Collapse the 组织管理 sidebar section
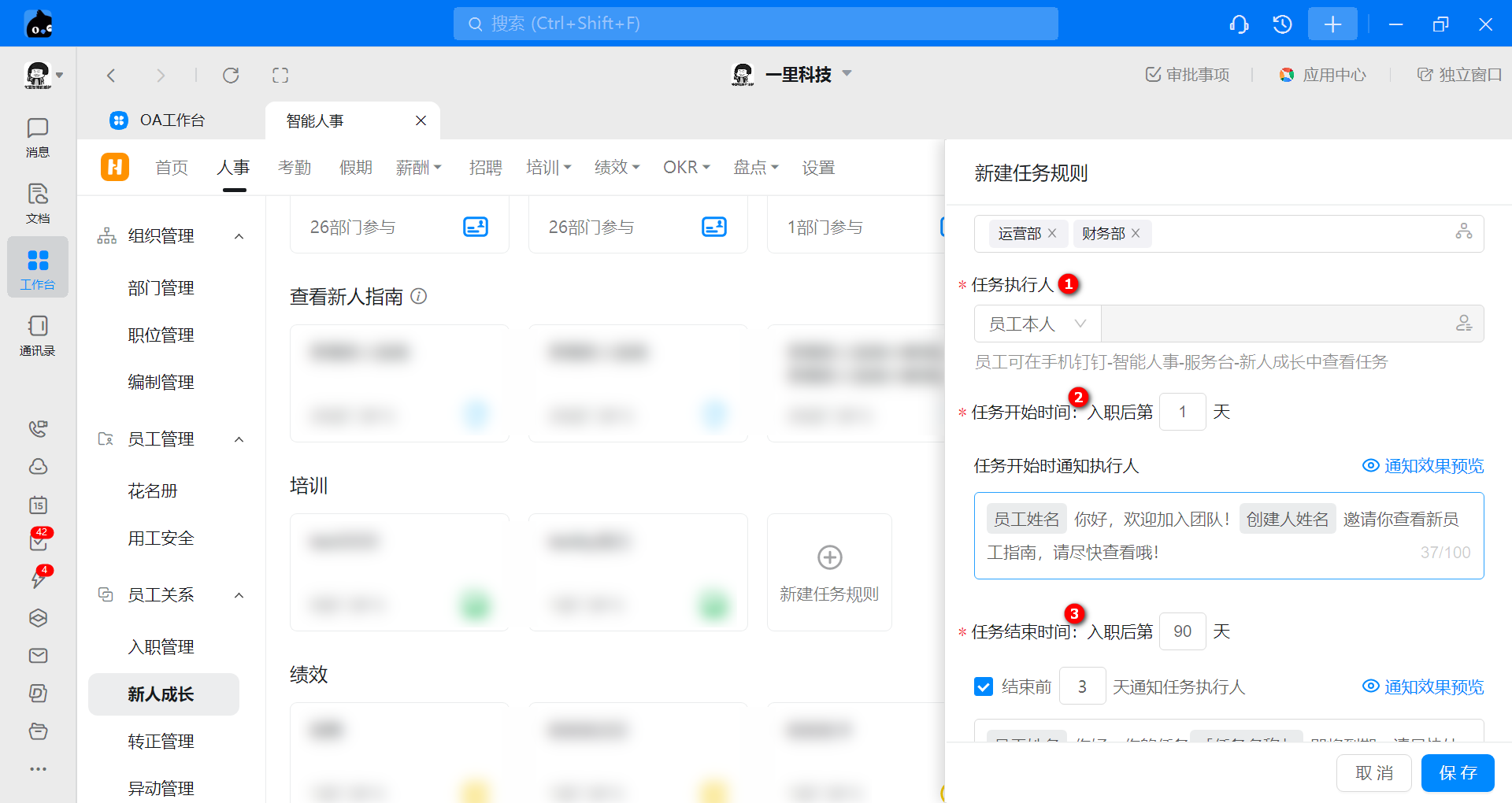This screenshot has height=803, width=1512. tap(239, 236)
